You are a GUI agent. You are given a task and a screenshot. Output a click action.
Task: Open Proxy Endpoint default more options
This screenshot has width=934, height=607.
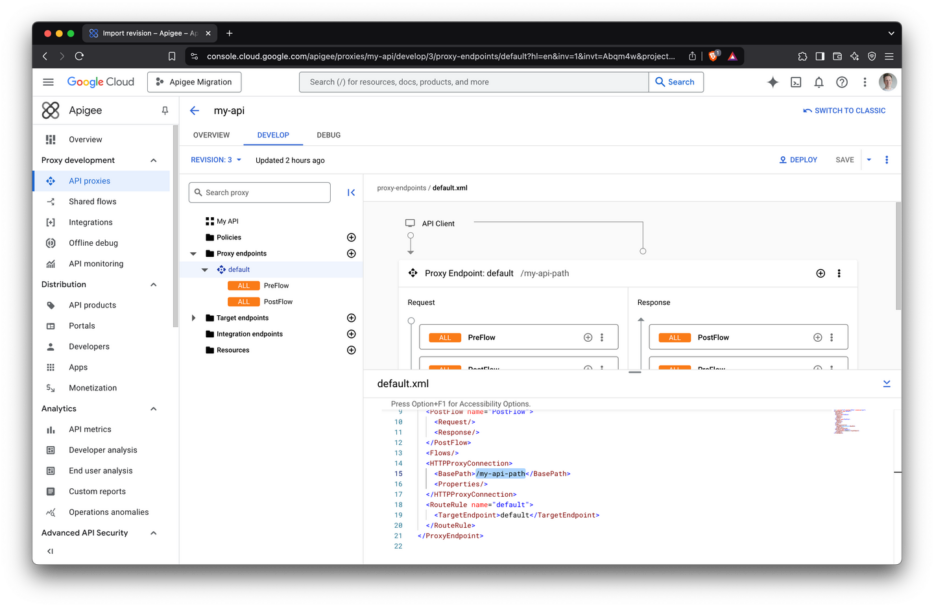[839, 273]
